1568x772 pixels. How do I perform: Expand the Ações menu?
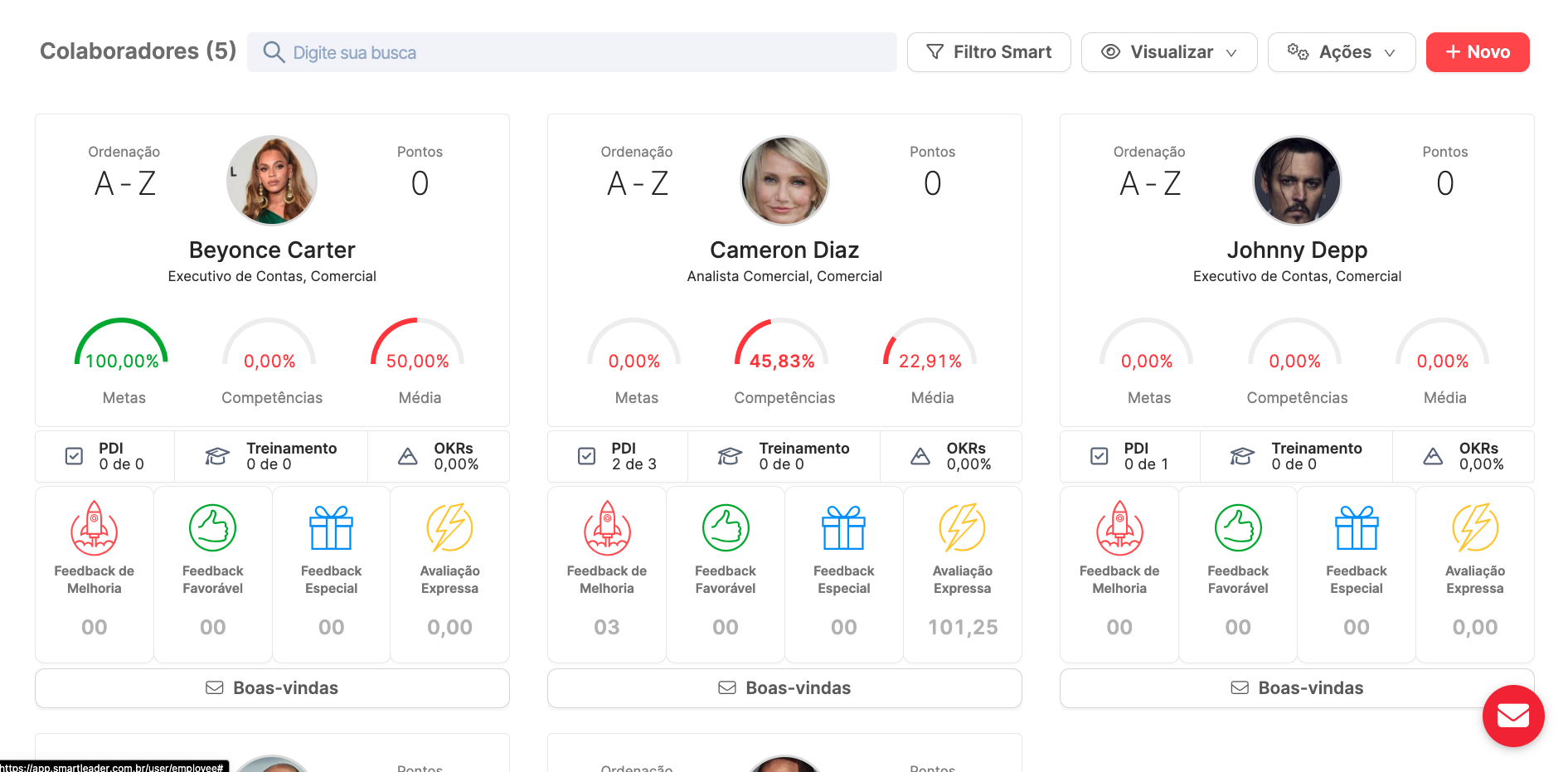click(1342, 51)
